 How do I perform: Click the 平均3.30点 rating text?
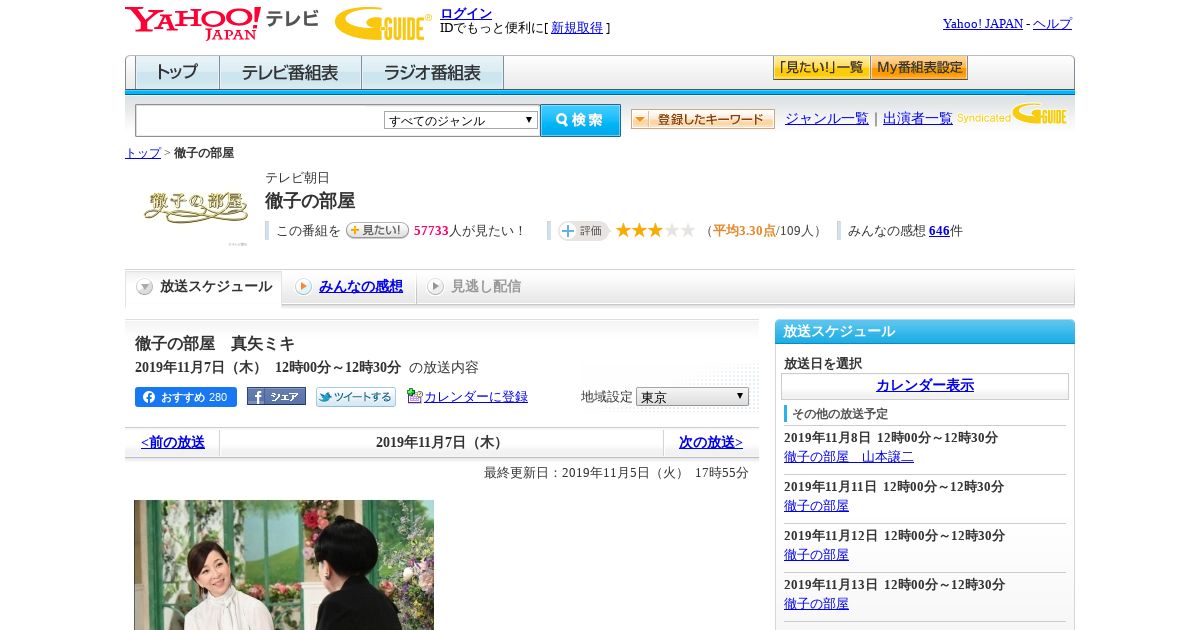click(744, 231)
